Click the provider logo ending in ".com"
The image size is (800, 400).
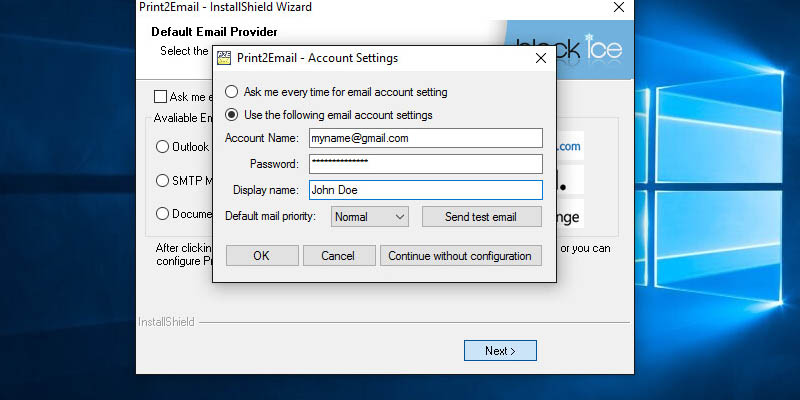click(569, 147)
